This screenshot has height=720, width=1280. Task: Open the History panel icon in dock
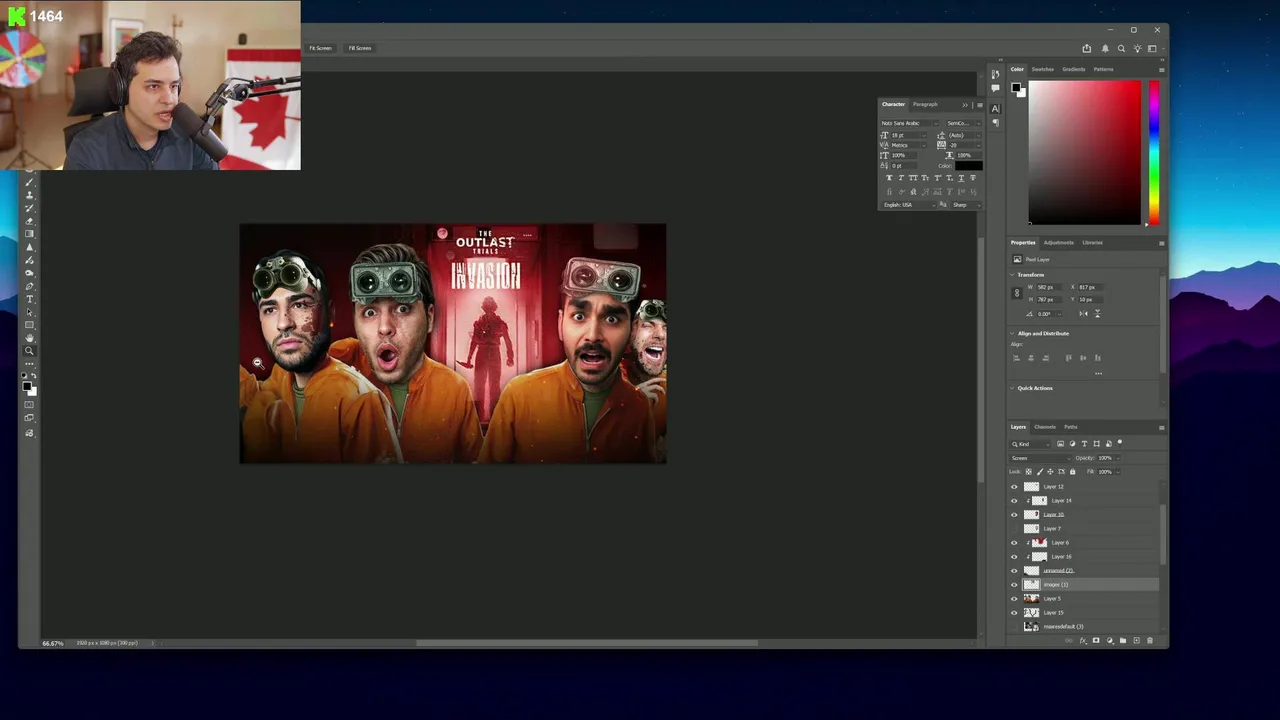pyautogui.click(x=995, y=75)
